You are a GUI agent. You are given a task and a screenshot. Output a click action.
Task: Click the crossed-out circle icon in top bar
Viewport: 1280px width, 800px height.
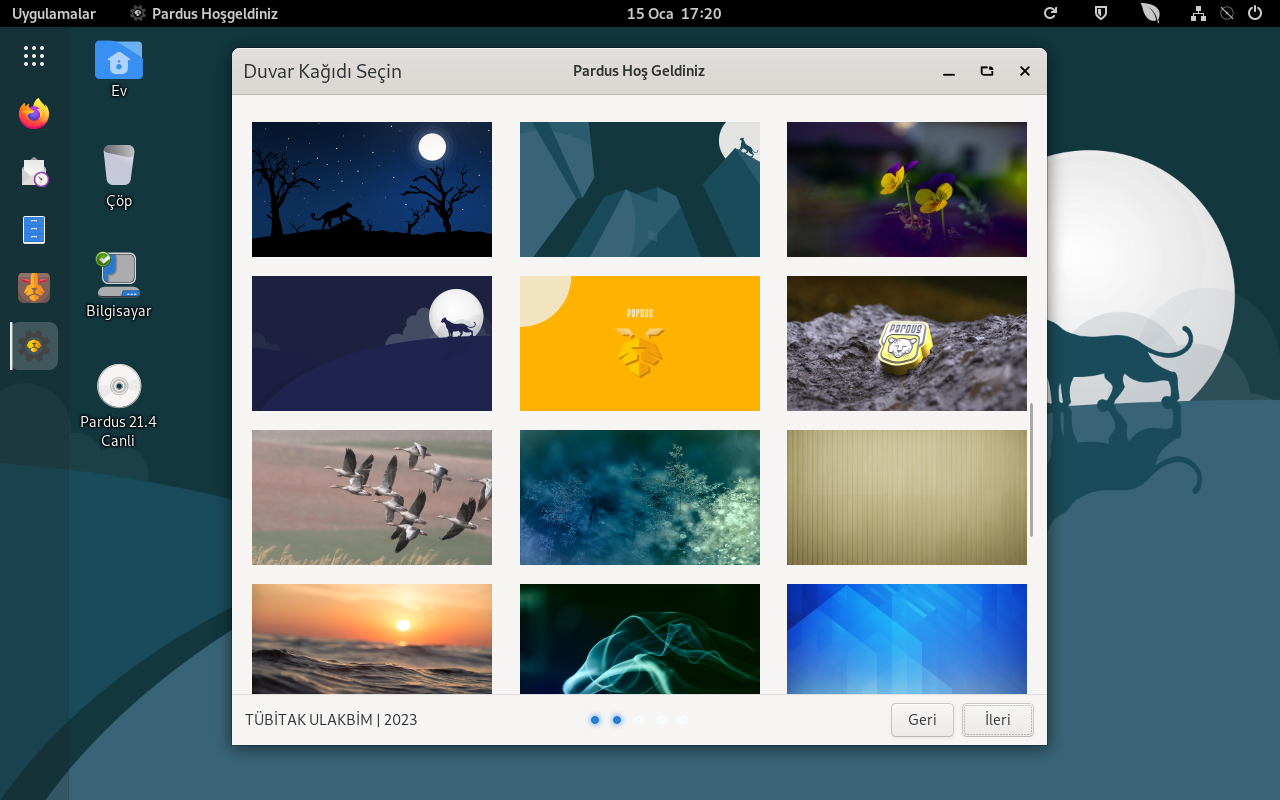coord(1227,13)
